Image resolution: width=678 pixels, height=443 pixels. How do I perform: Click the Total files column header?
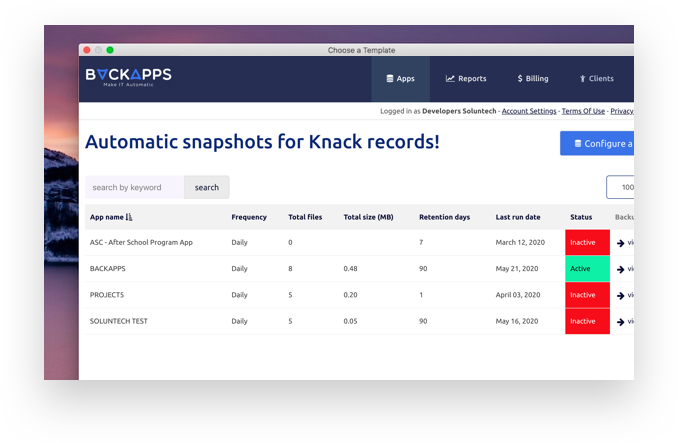pos(305,217)
